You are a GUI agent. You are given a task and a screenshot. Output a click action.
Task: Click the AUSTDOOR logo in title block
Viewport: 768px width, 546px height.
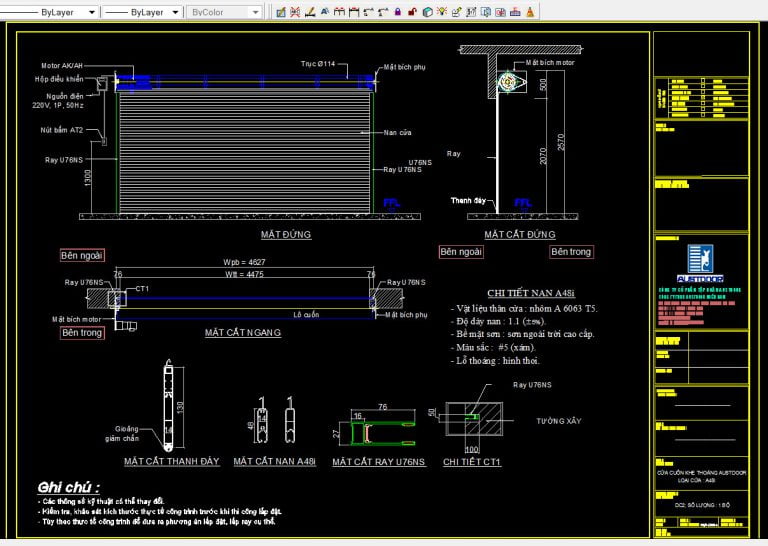click(x=700, y=263)
